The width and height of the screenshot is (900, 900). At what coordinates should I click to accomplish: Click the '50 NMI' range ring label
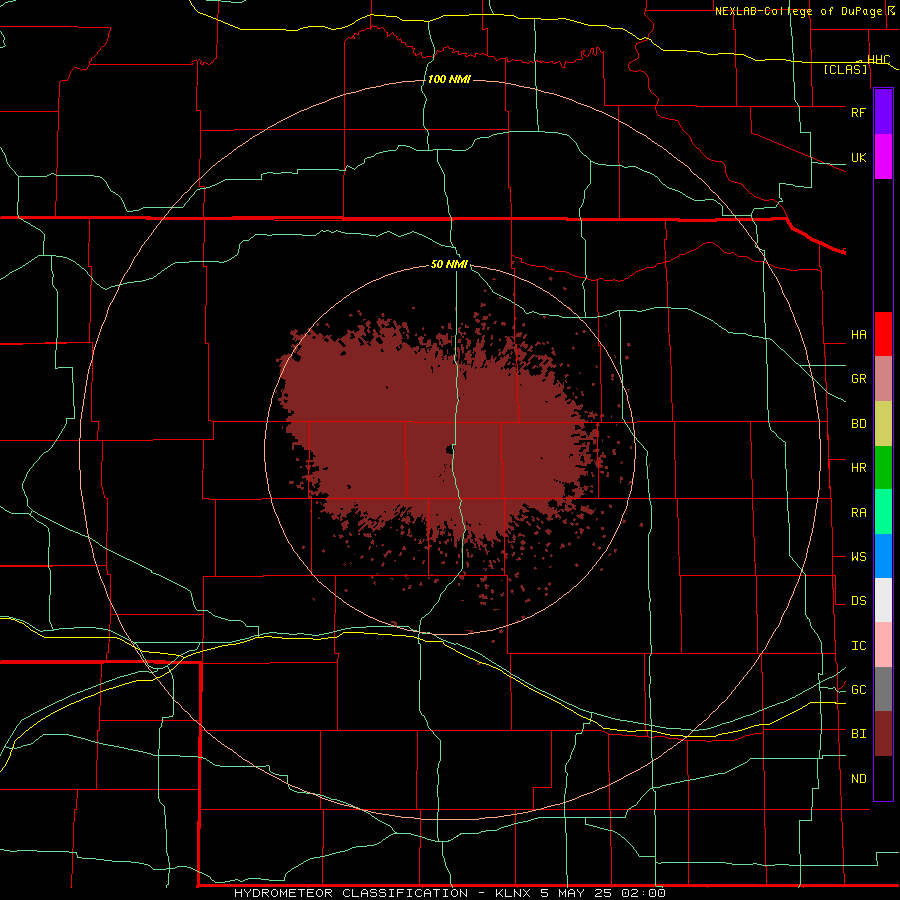coord(449,264)
